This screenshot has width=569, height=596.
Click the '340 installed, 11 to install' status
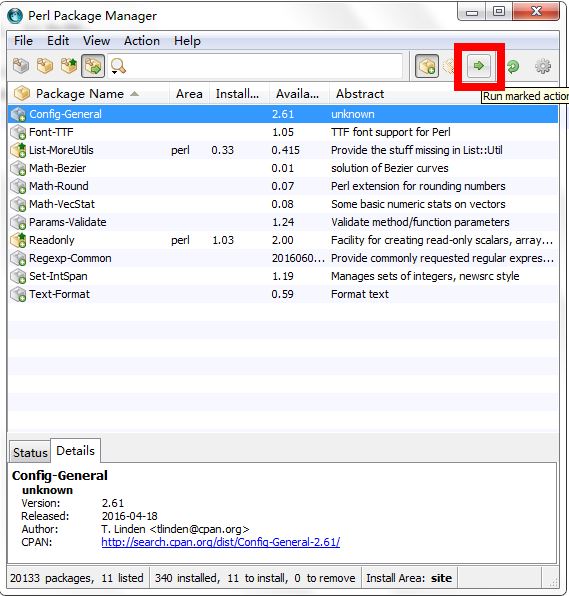tap(255, 578)
